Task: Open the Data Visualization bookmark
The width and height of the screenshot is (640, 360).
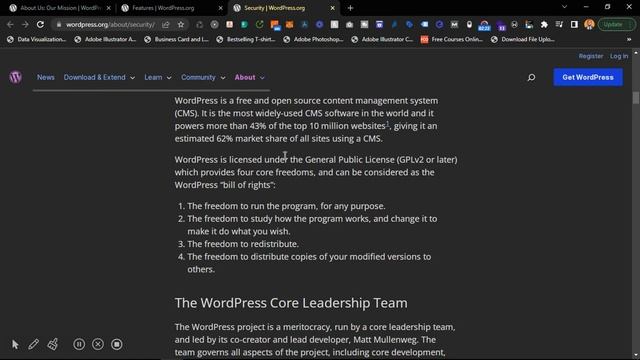Action: click(x=37, y=39)
